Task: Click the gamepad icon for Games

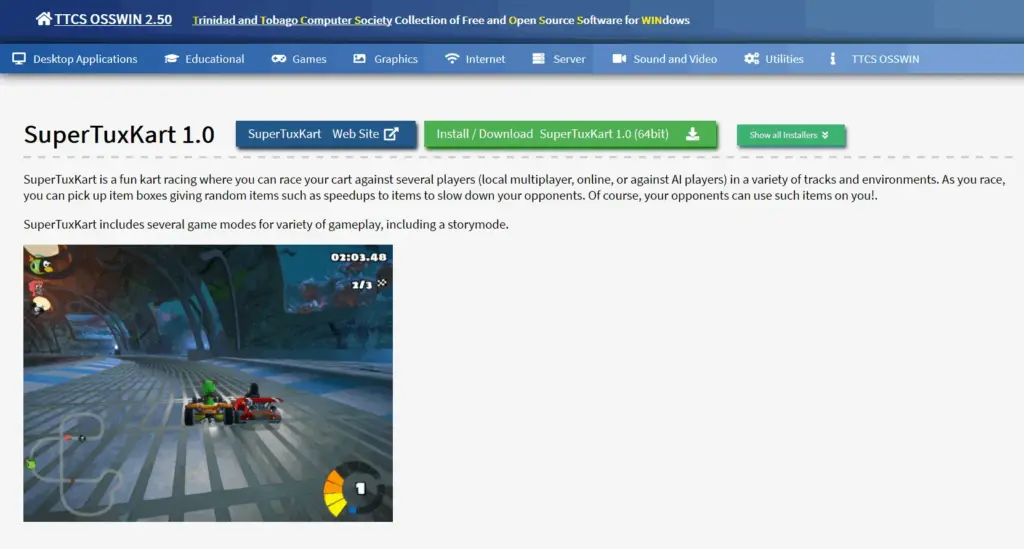Action: [x=279, y=59]
